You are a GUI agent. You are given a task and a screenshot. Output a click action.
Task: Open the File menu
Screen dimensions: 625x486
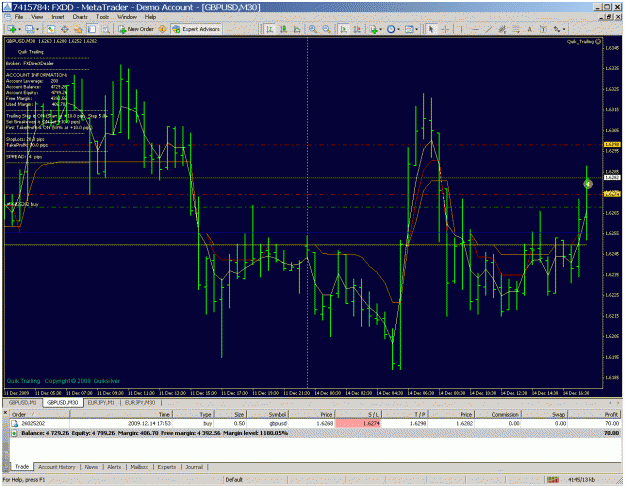[19, 17]
